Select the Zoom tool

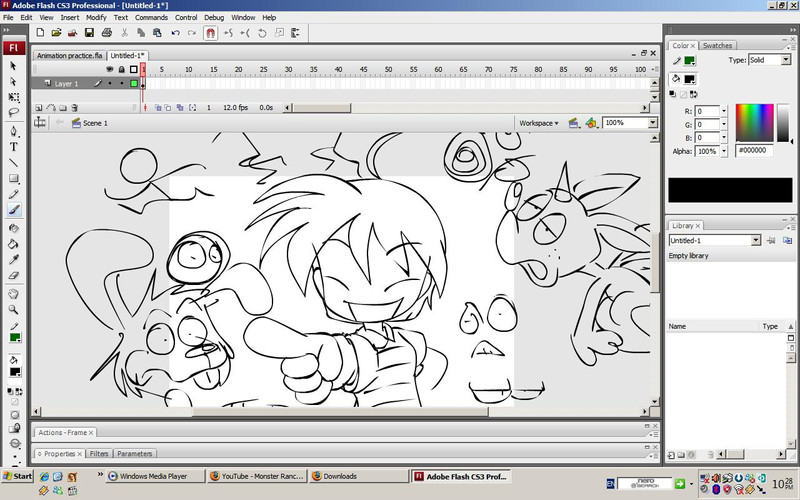coord(13,310)
